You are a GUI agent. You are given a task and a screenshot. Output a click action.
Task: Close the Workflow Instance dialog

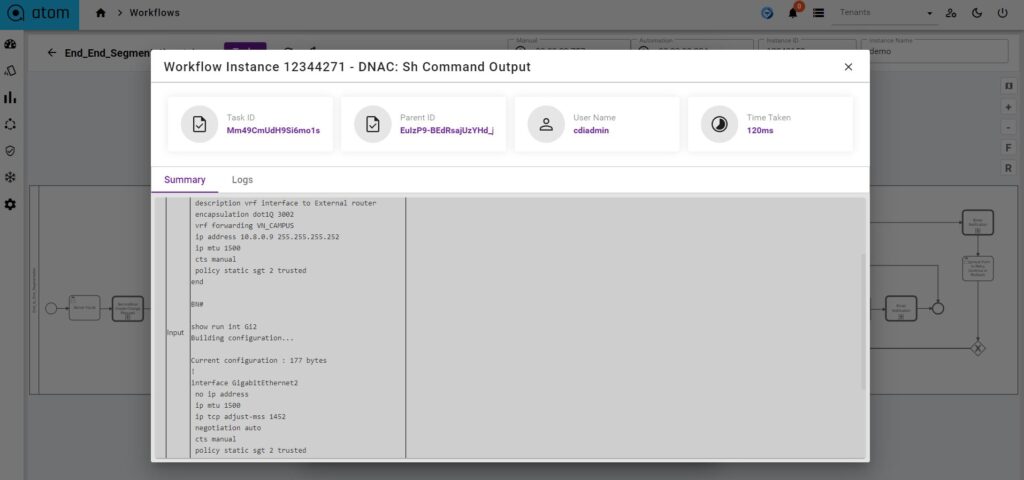[848, 67]
